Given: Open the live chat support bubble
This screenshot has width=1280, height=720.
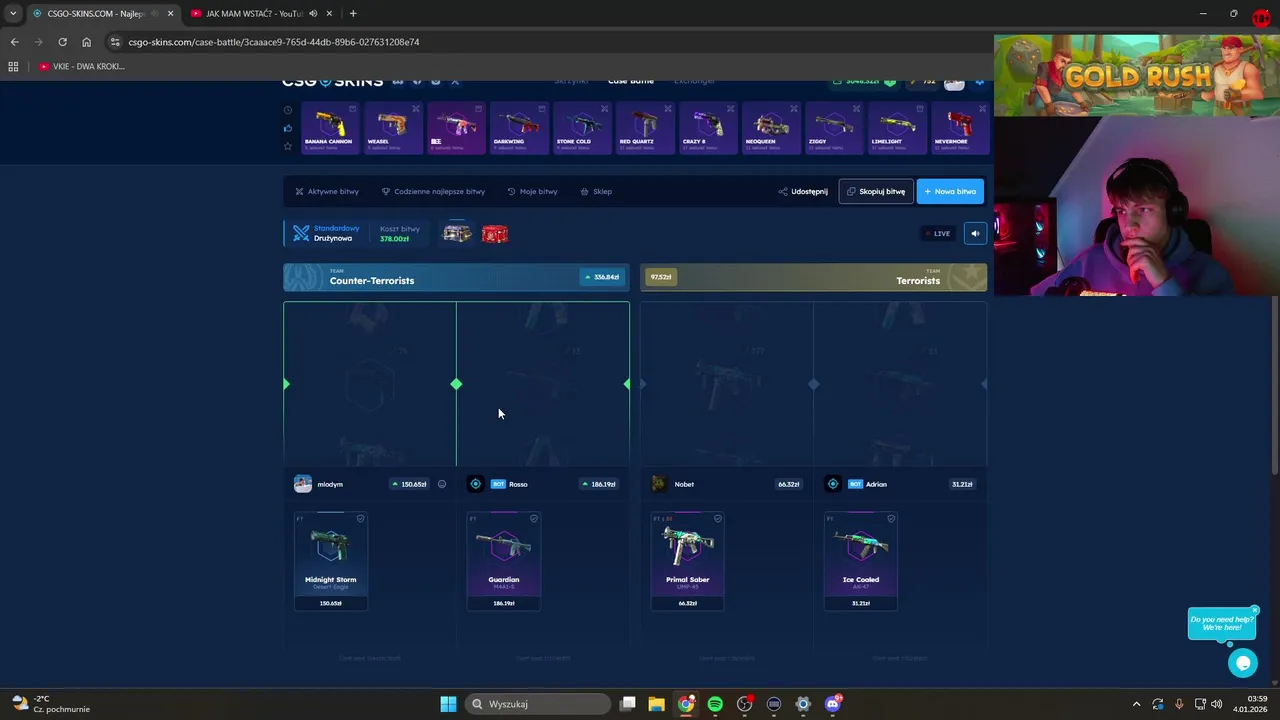Looking at the screenshot, I should click(x=1243, y=662).
